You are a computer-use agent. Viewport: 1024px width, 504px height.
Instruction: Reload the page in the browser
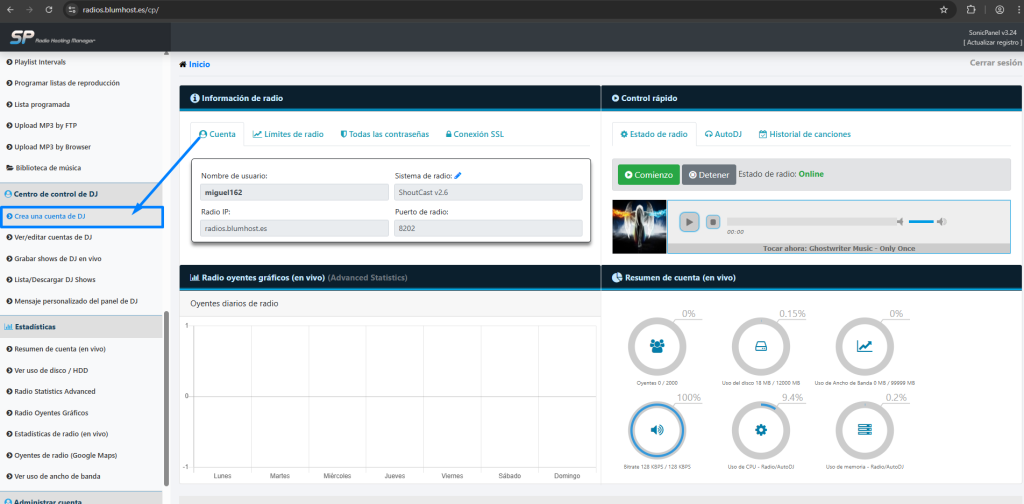click(x=49, y=10)
